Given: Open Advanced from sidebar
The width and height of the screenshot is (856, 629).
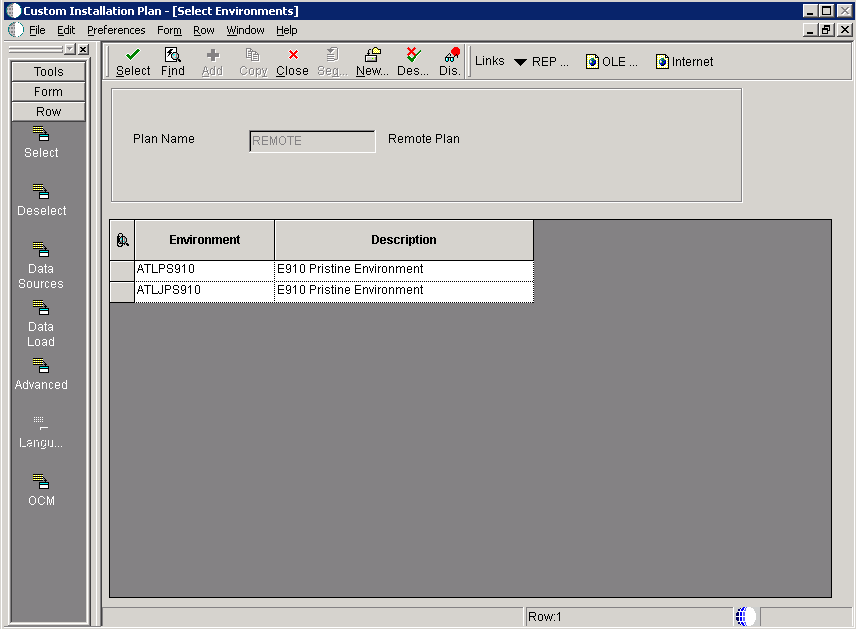Looking at the screenshot, I should [41, 375].
